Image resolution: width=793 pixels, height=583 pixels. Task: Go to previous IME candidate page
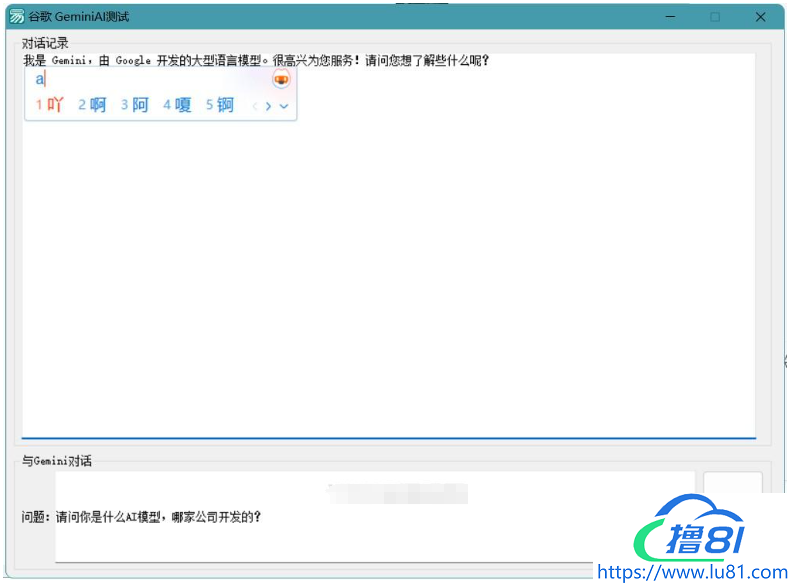pos(255,106)
